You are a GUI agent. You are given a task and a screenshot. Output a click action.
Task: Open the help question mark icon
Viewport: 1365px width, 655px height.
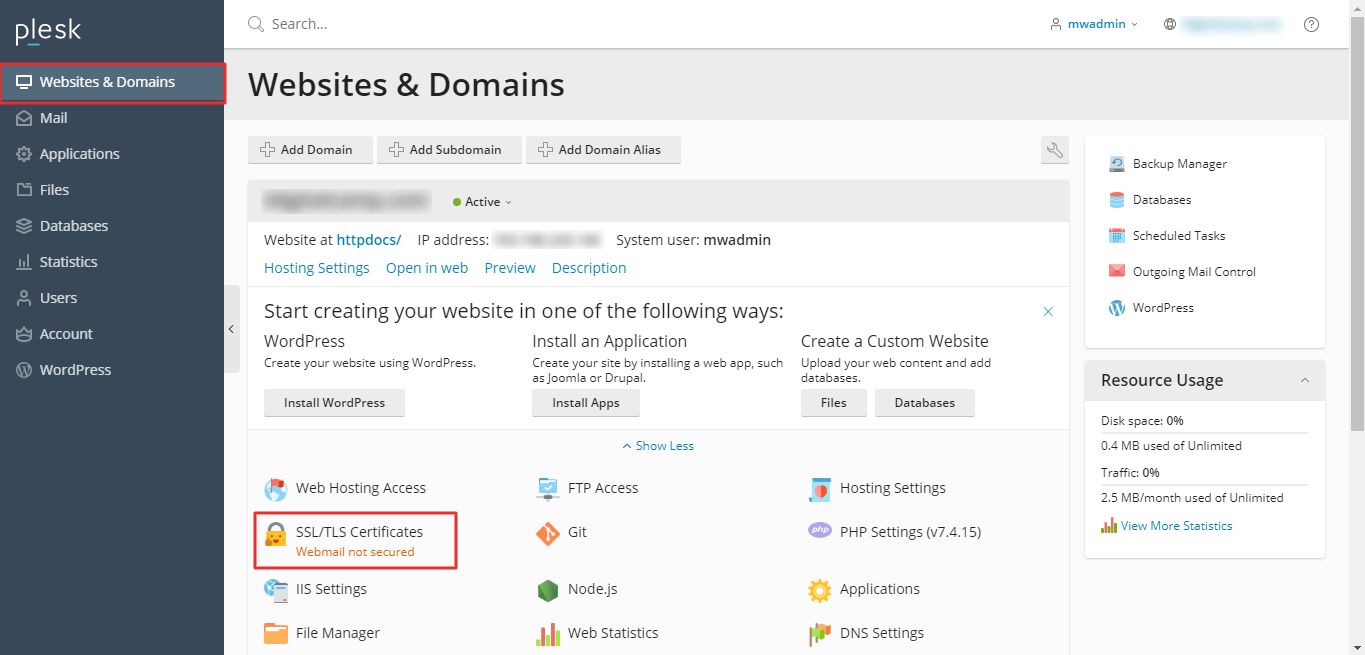tap(1312, 24)
